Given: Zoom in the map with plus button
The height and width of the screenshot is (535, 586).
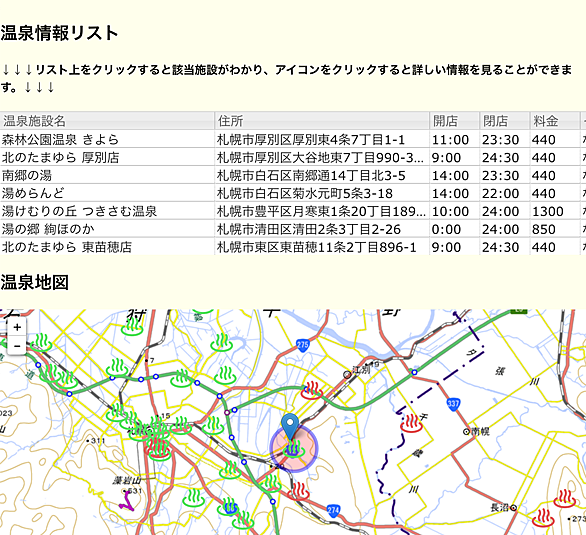Looking at the screenshot, I should click(17, 327).
